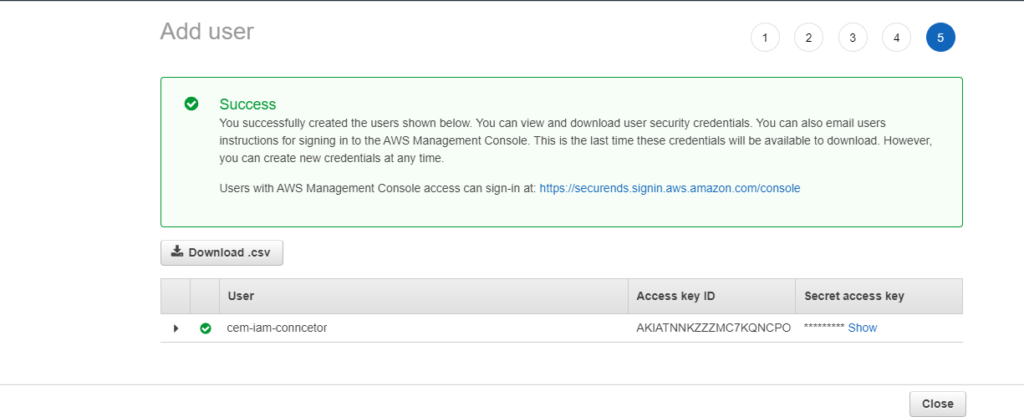The image size is (1024, 417).
Task: Close the Add user dialog
Action: pyautogui.click(x=937, y=403)
